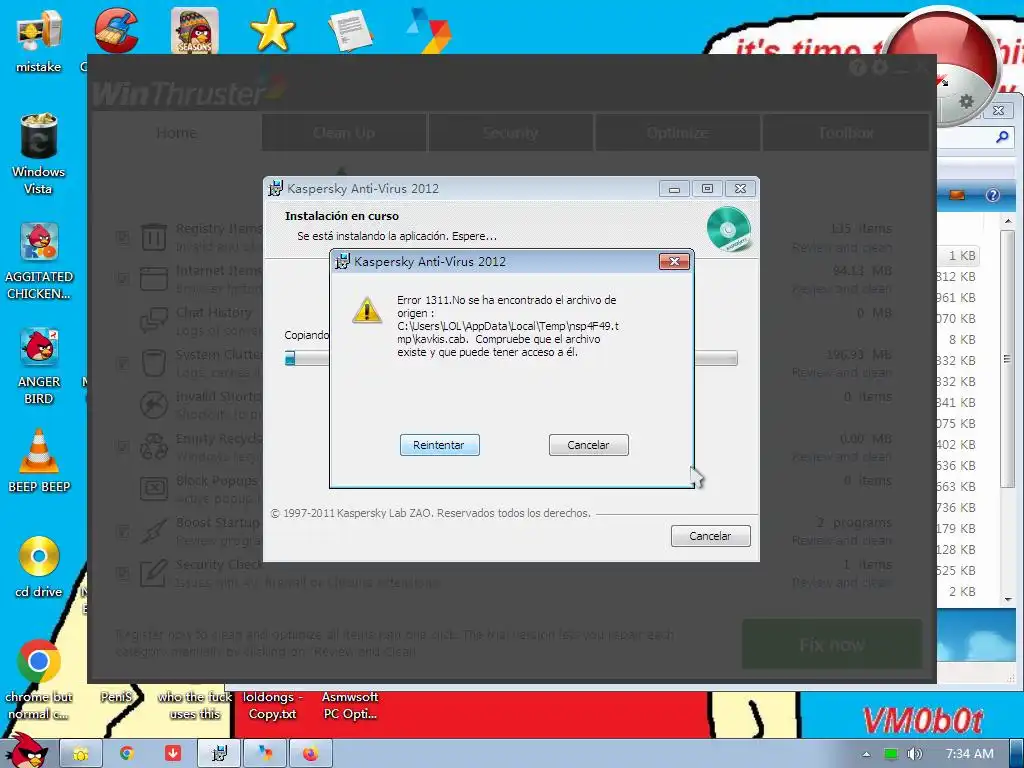Open the mistake desktop icon

pos(39,40)
